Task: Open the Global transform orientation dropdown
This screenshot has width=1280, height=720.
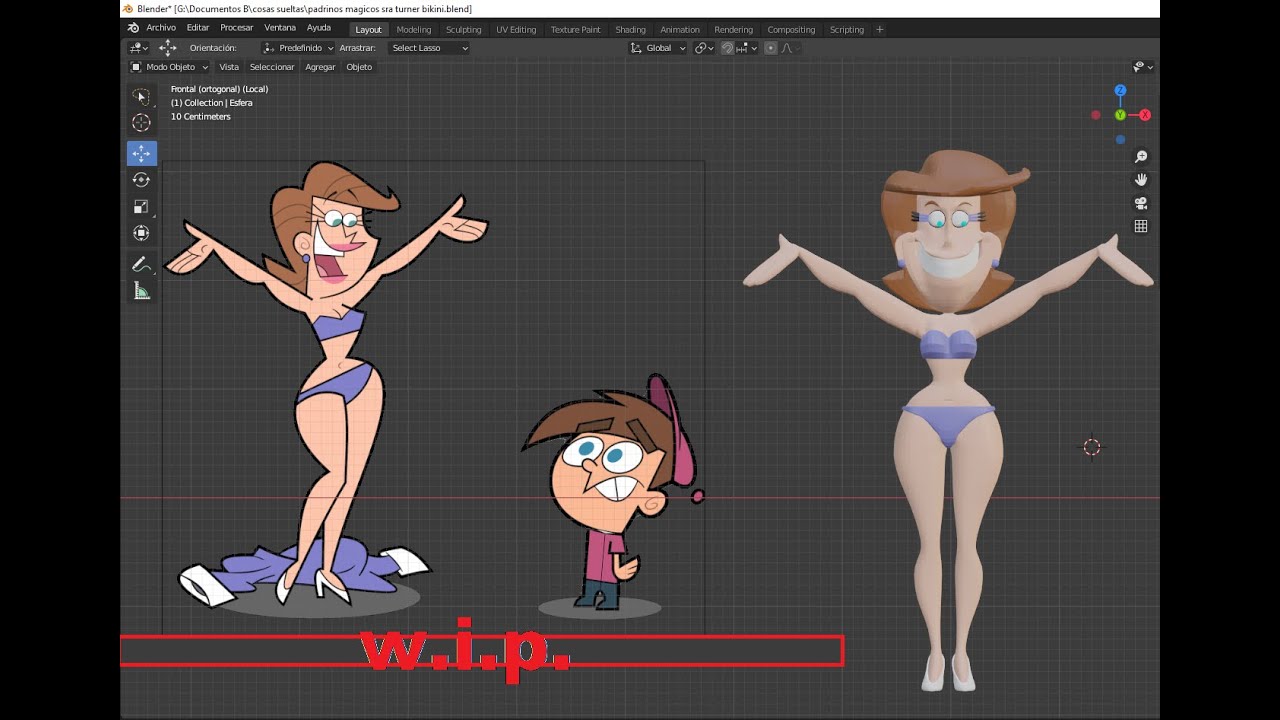Action: click(x=658, y=48)
